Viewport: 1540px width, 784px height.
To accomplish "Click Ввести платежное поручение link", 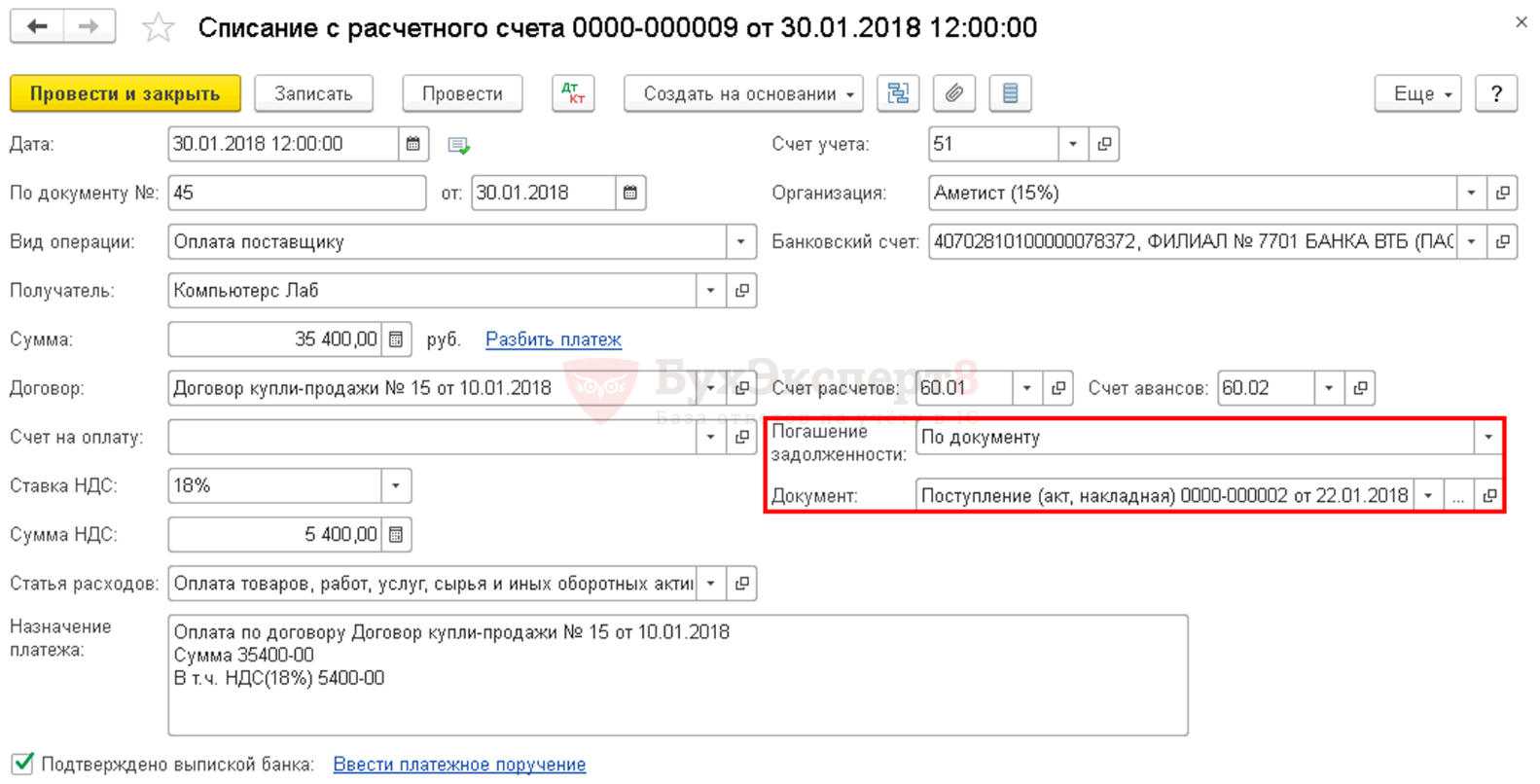I will click(459, 765).
